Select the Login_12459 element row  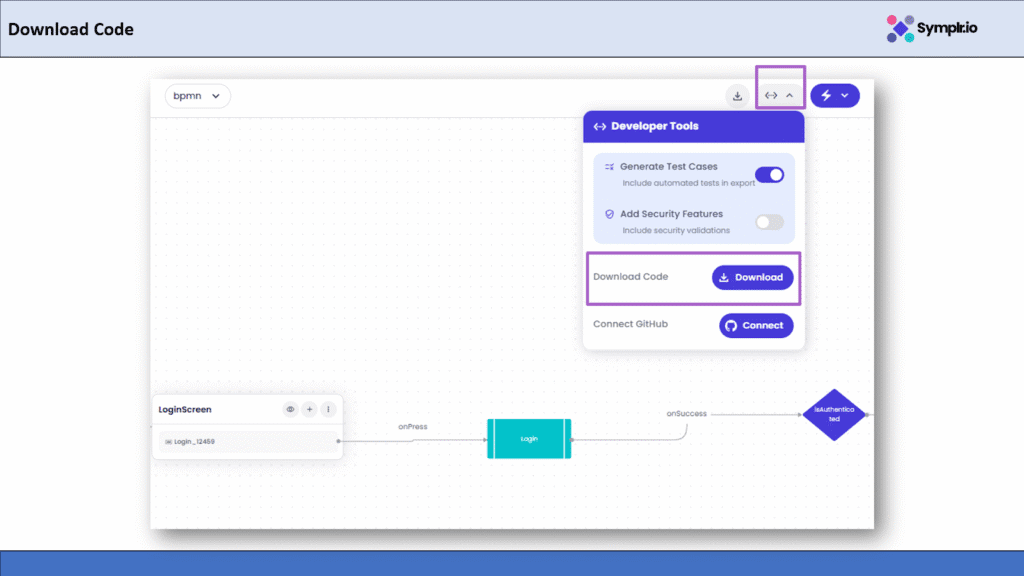pos(247,441)
